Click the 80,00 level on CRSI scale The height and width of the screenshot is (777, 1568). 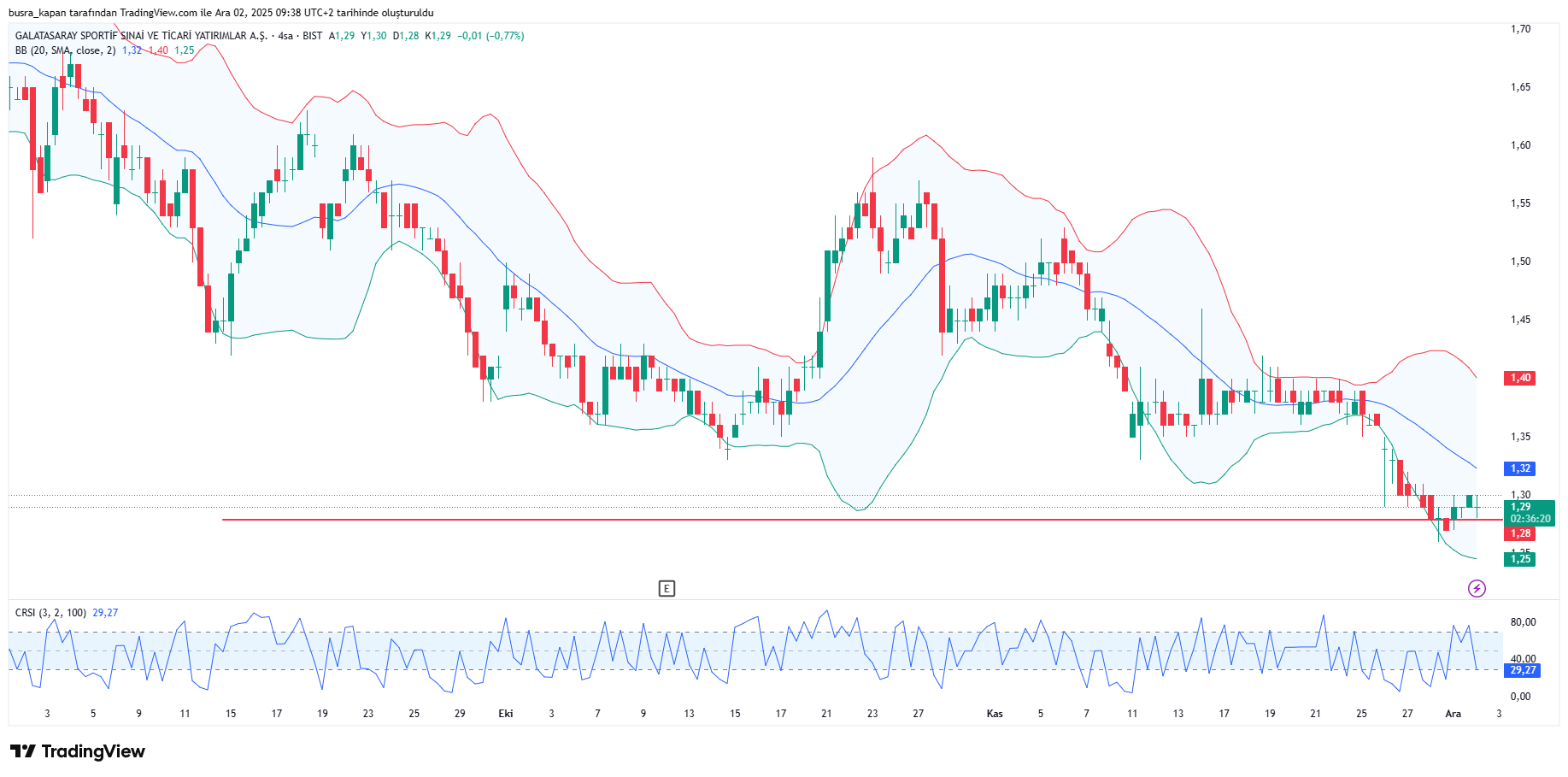tap(1523, 622)
